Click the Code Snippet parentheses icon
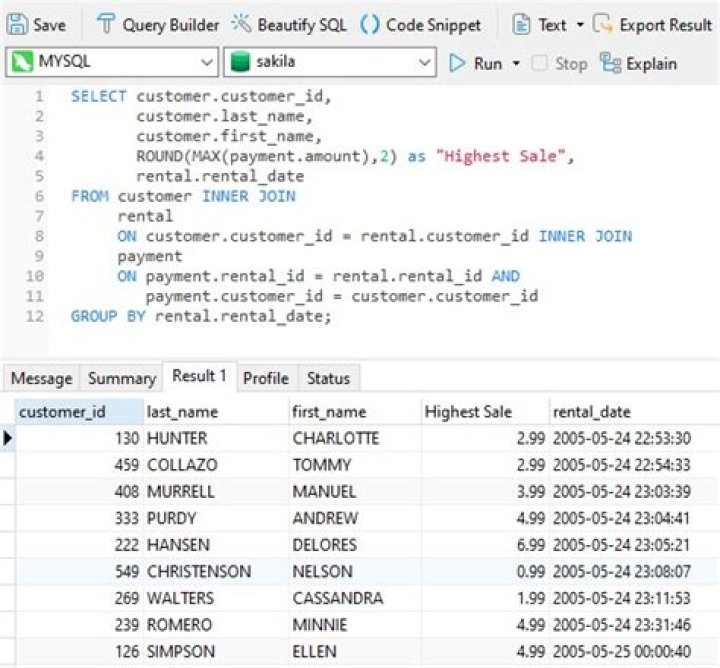The height and width of the screenshot is (668, 720). coord(370,24)
